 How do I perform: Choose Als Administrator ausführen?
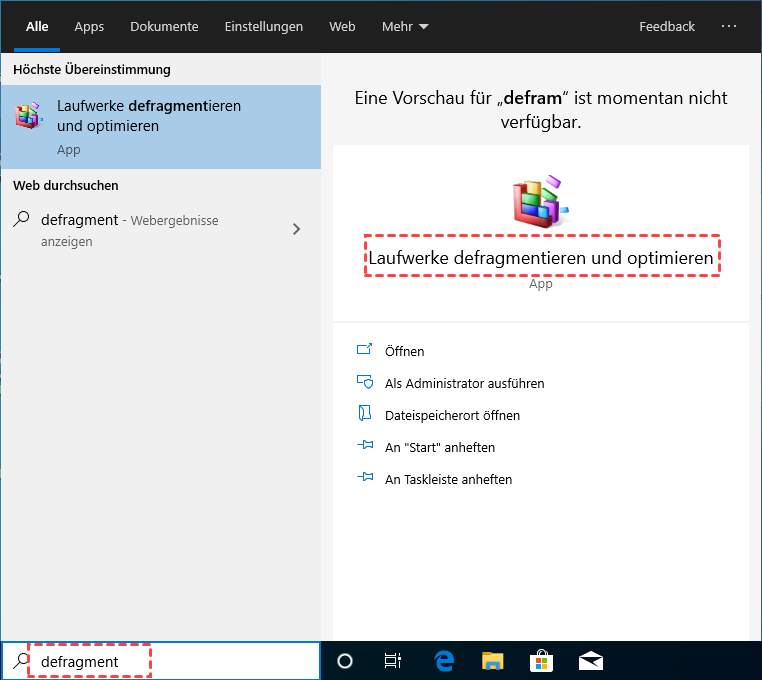464,384
